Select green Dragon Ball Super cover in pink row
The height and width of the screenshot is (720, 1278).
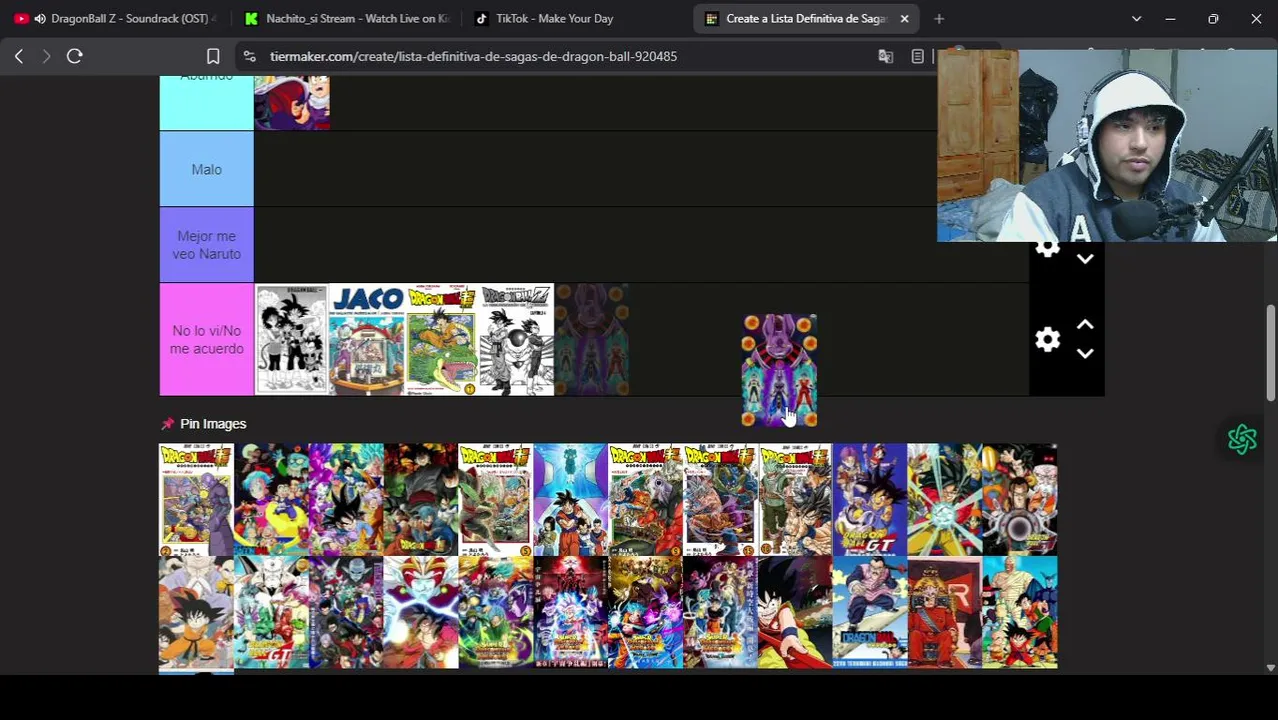tap(442, 340)
